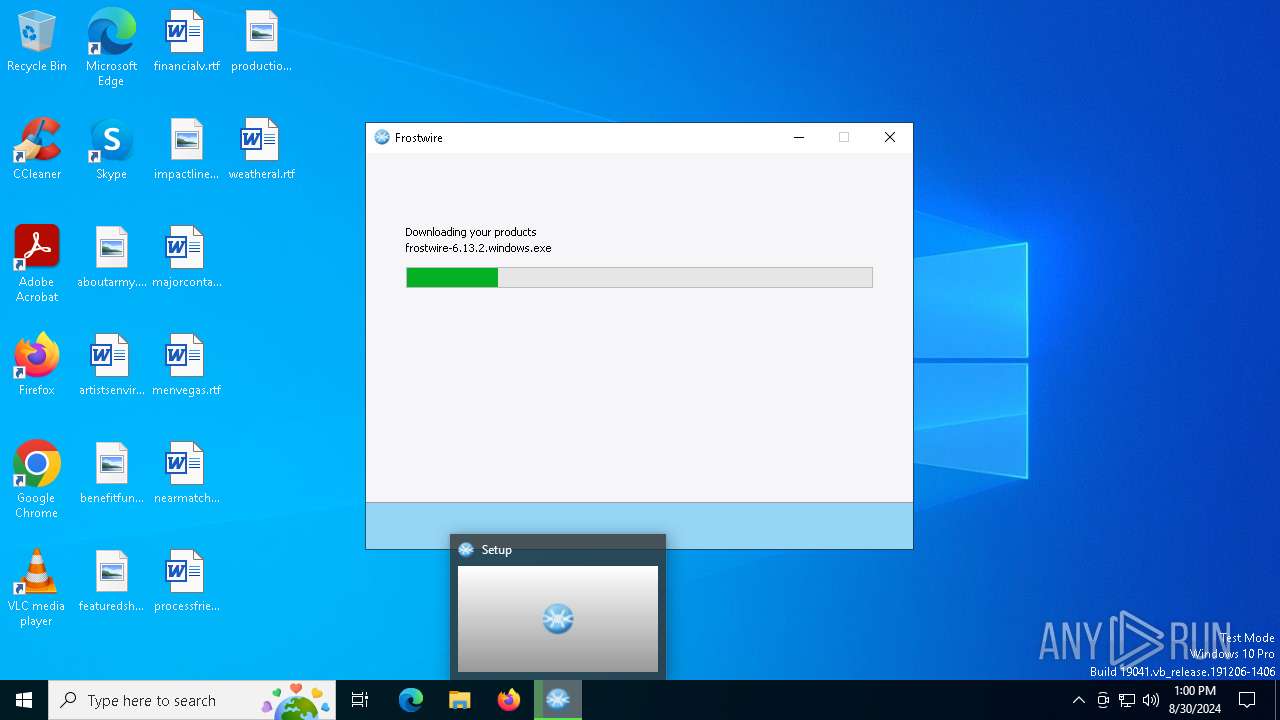Select the nearmatch... document icon
1280x720 pixels.
(x=186, y=474)
